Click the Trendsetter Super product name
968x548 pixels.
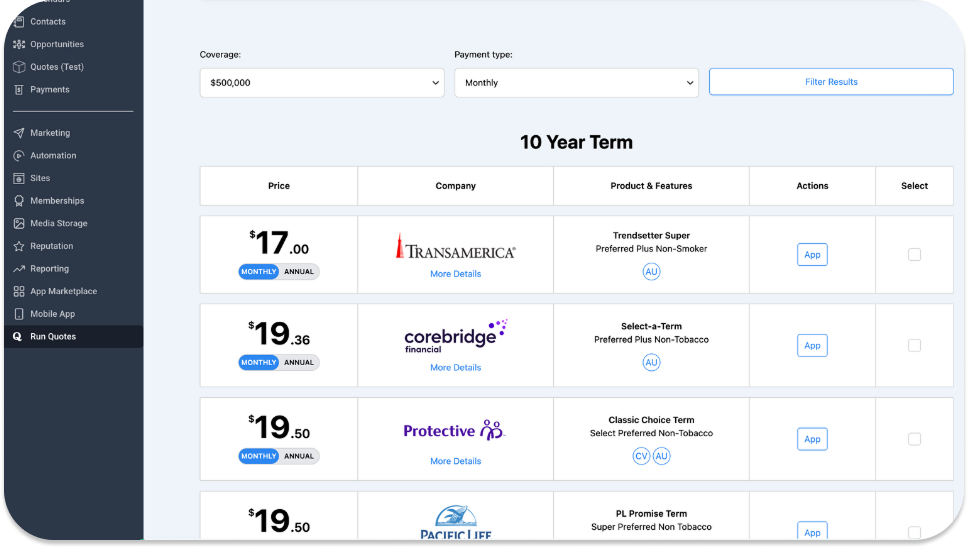[651, 236]
